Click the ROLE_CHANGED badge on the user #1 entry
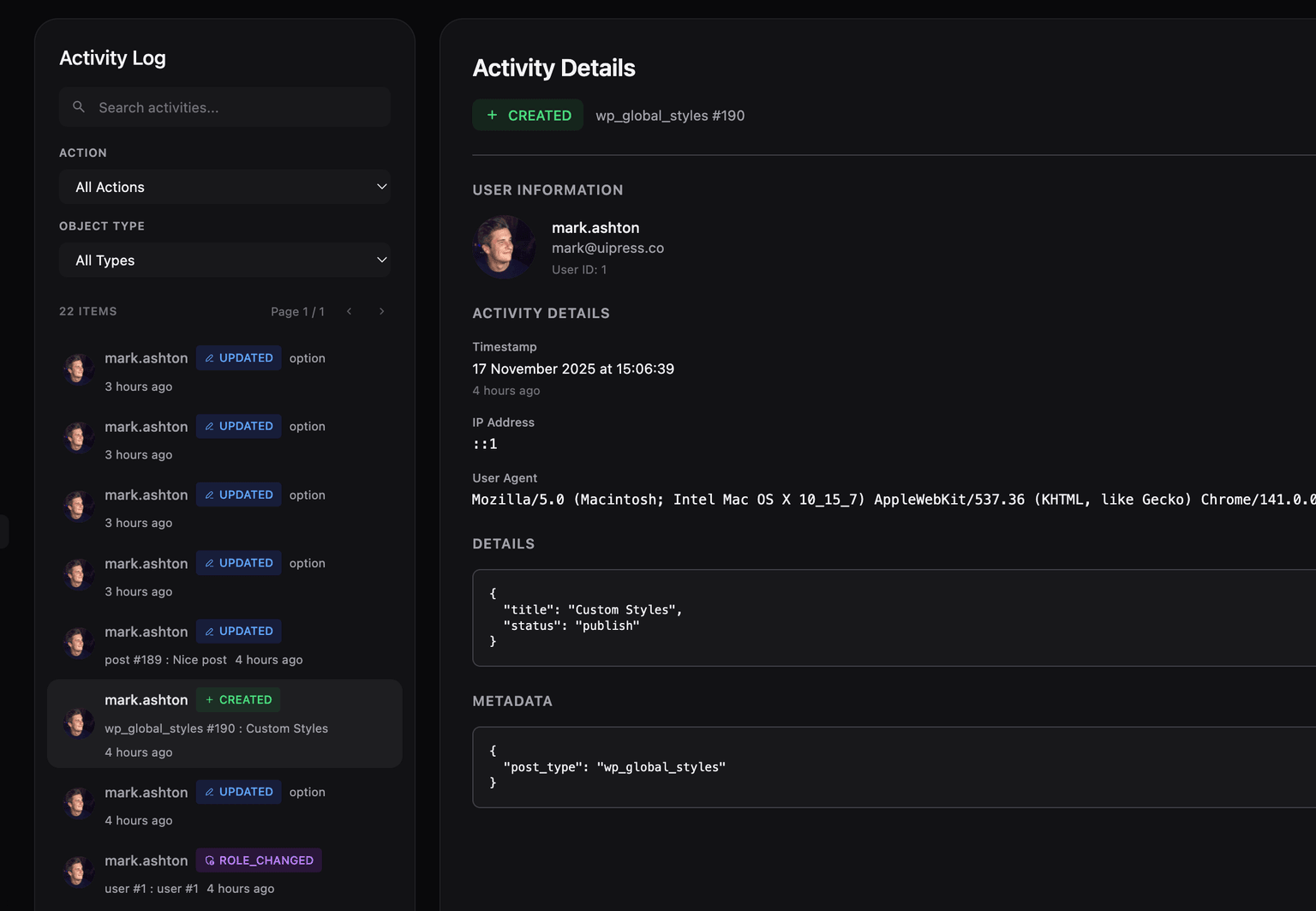Image resolution: width=1316 pixels, height=911 pixels. pyautogui.click(x=258, y=860)
